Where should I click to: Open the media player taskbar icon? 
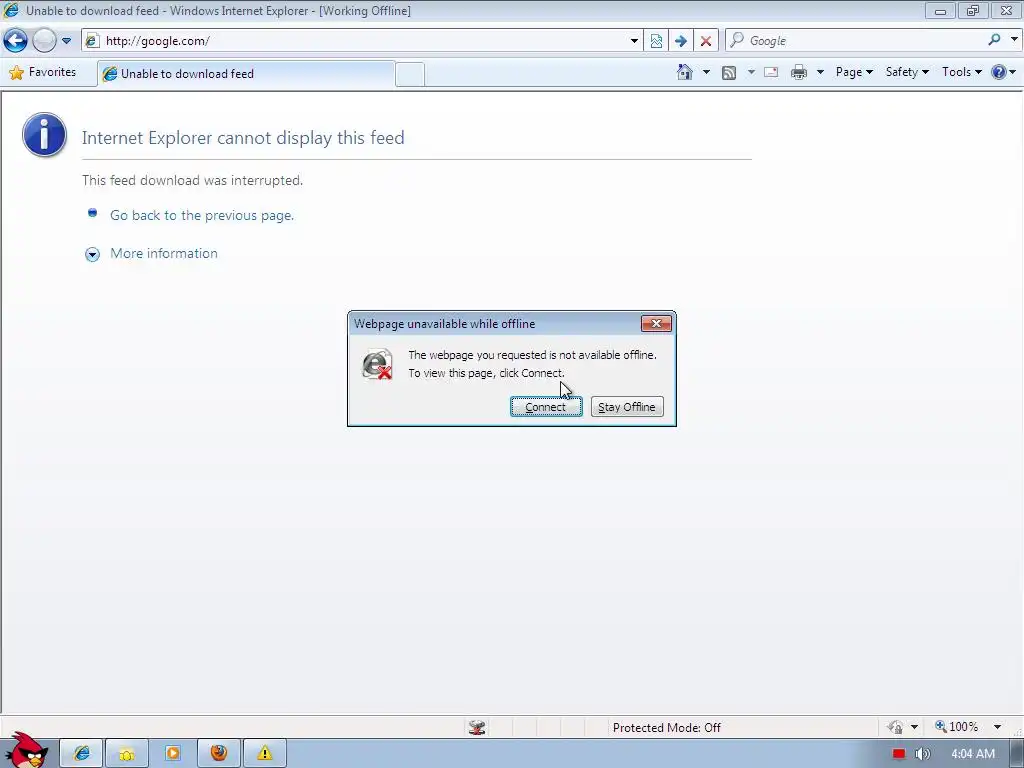(x=173, y=754)
